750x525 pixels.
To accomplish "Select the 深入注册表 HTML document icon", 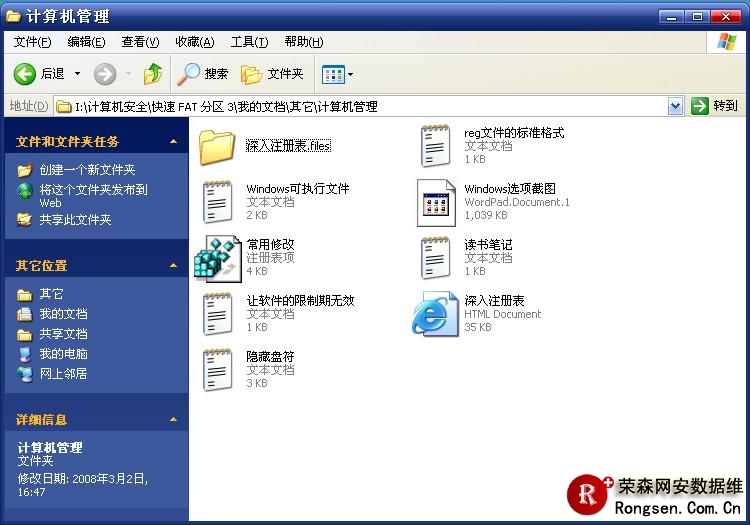I will pos(436,314).
